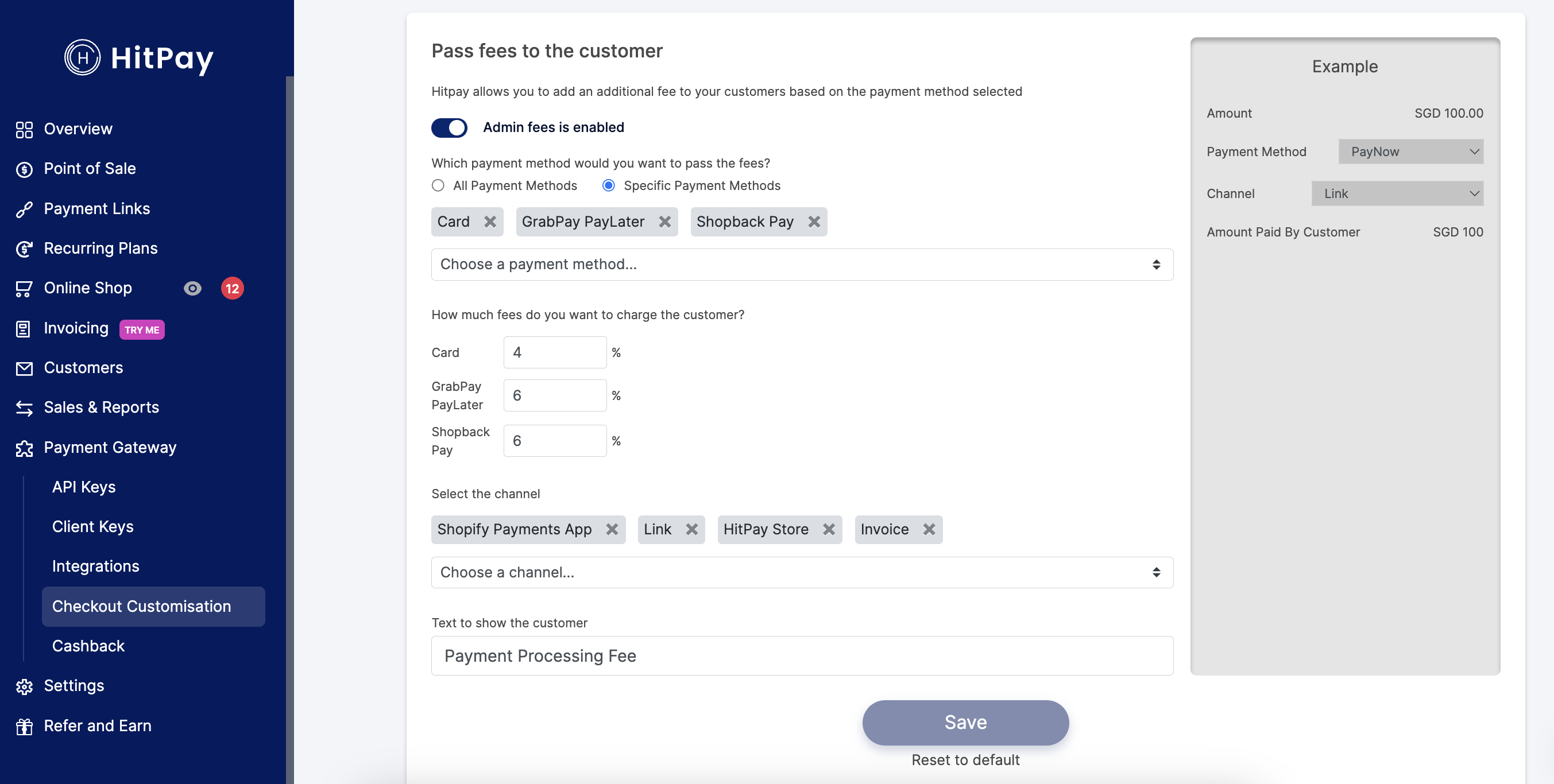1554x784 pixels.
Task: Open the Example Channel Link dropdown
Action: pyautogui.click(x=1397, y=193)
